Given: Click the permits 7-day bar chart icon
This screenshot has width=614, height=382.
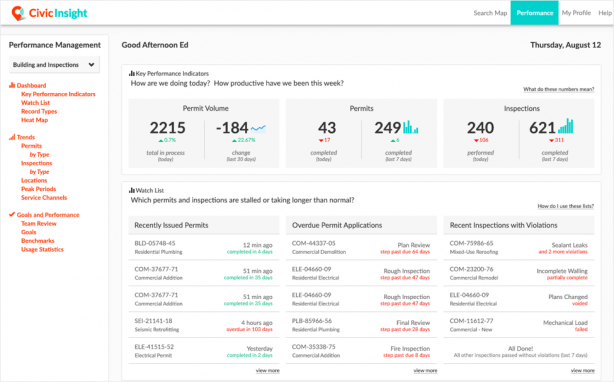Looking at the screenshot, I should tap(410, 127).
